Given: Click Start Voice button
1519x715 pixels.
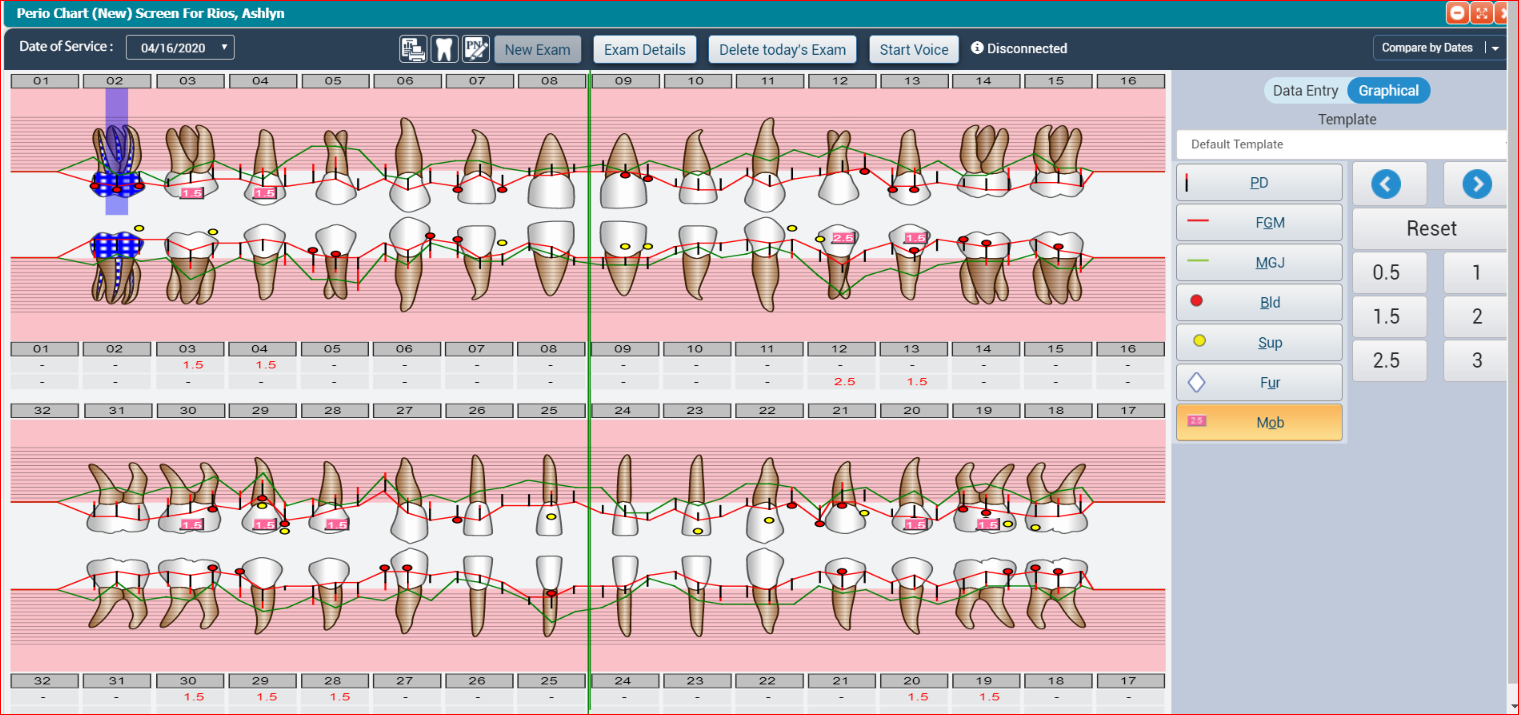Looking at the screenshot, I should point(914,49).
